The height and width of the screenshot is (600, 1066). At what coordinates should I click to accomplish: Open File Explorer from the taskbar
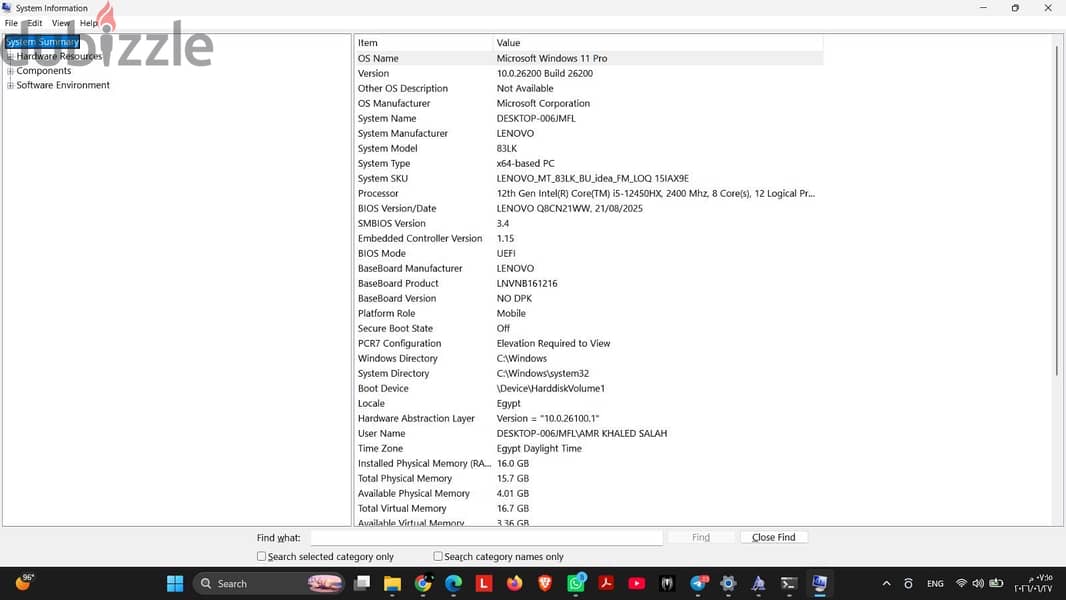392,584
